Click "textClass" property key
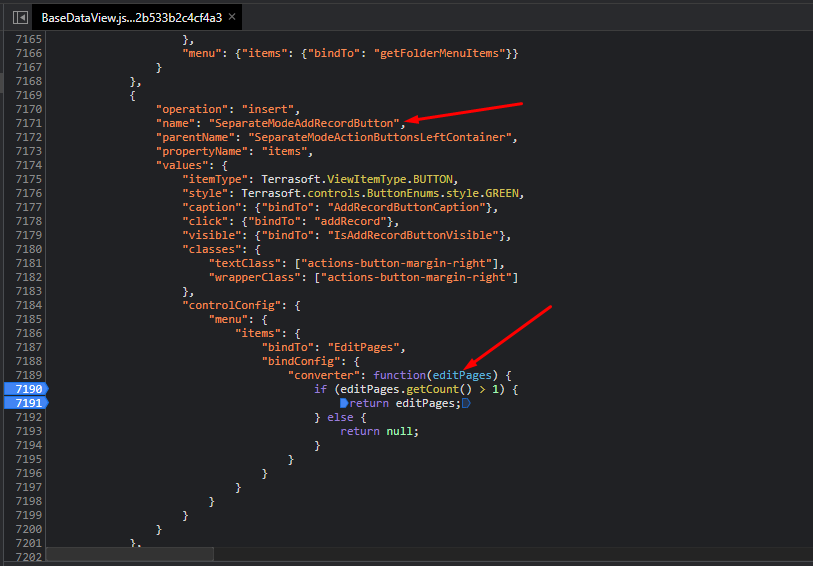813x566 pixels. [x=245, y=263]
